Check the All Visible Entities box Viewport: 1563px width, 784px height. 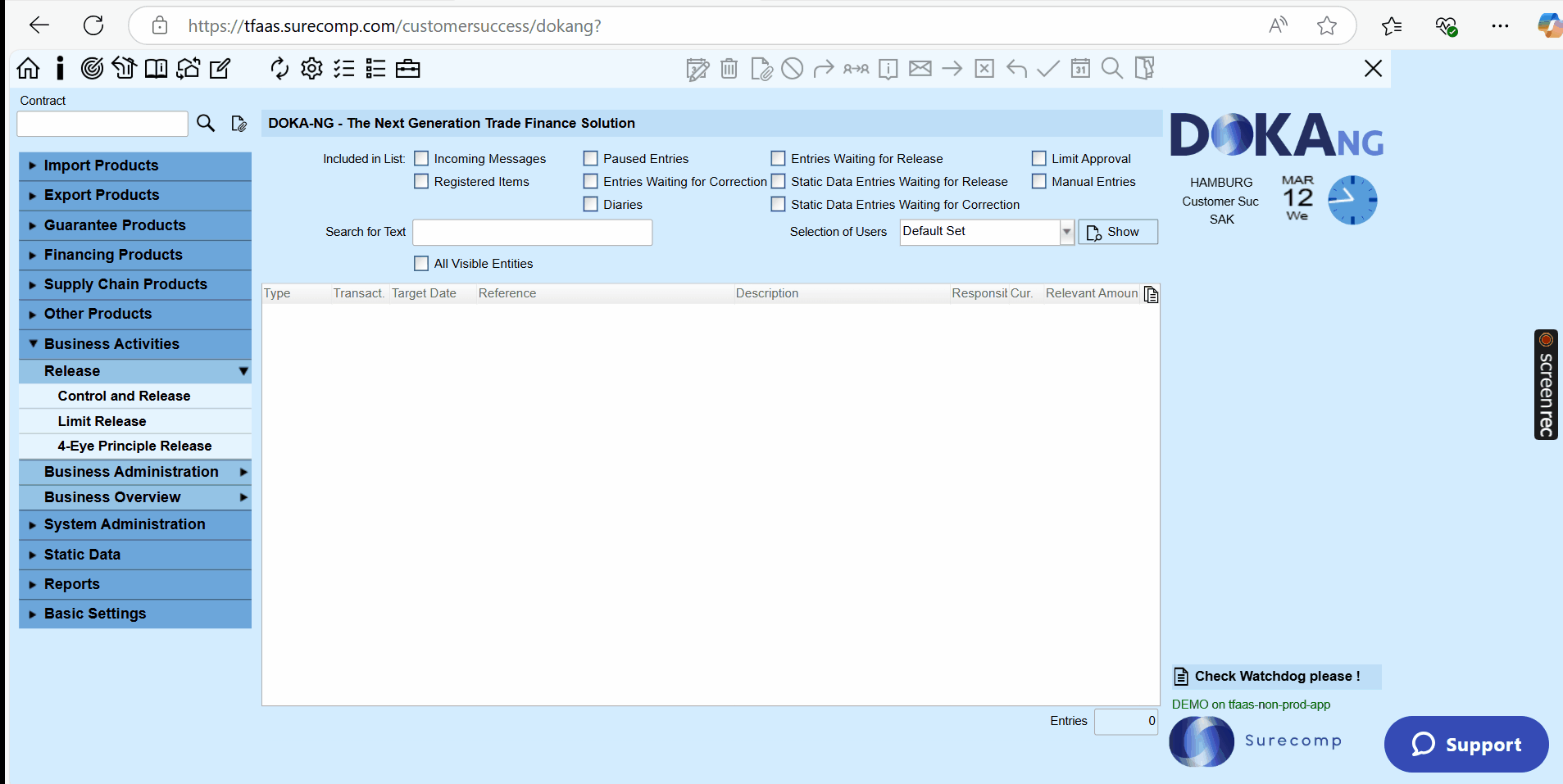pyautogui.click(x=421, y=263)
